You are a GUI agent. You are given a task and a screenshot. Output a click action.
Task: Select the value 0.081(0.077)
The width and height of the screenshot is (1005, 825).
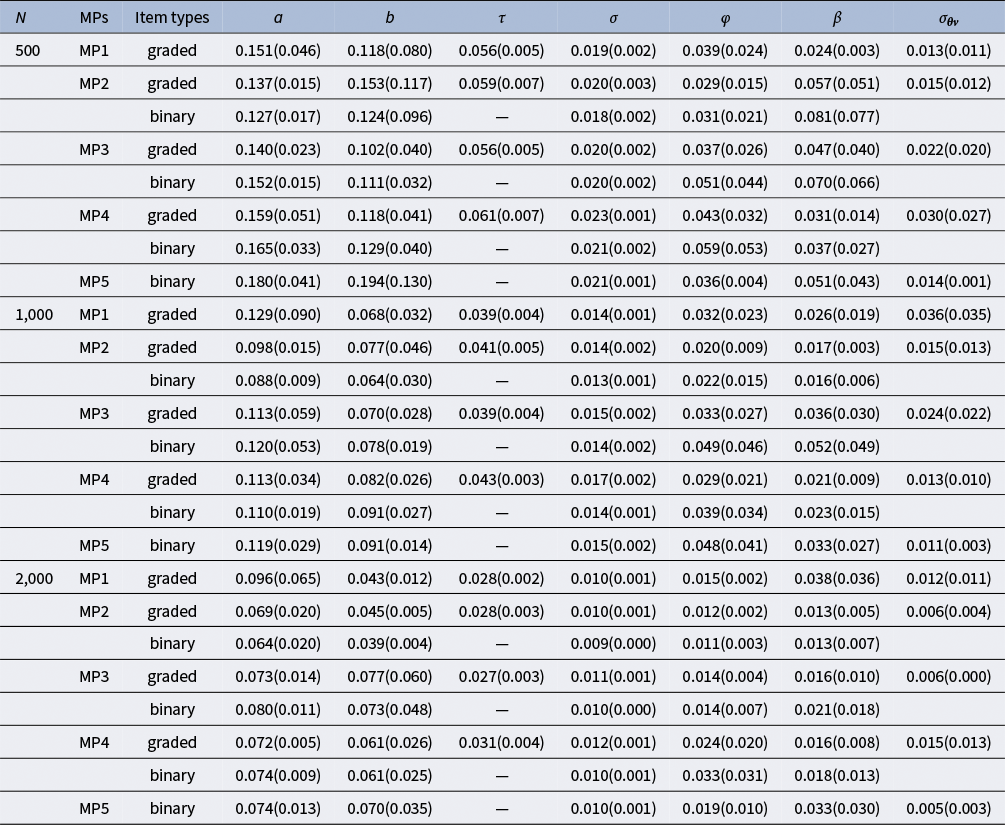pos(837,117)
